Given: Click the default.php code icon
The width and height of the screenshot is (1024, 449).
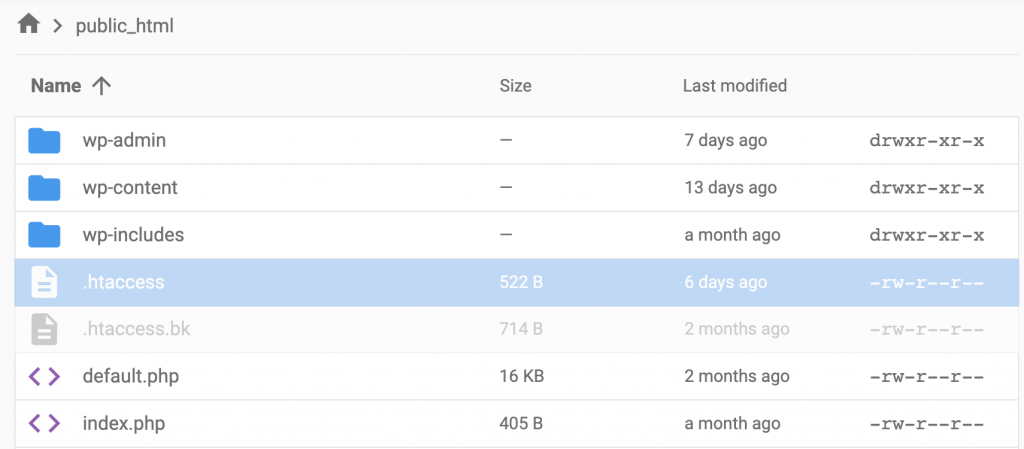Looking at the screenshot, I should pos(44,377).
